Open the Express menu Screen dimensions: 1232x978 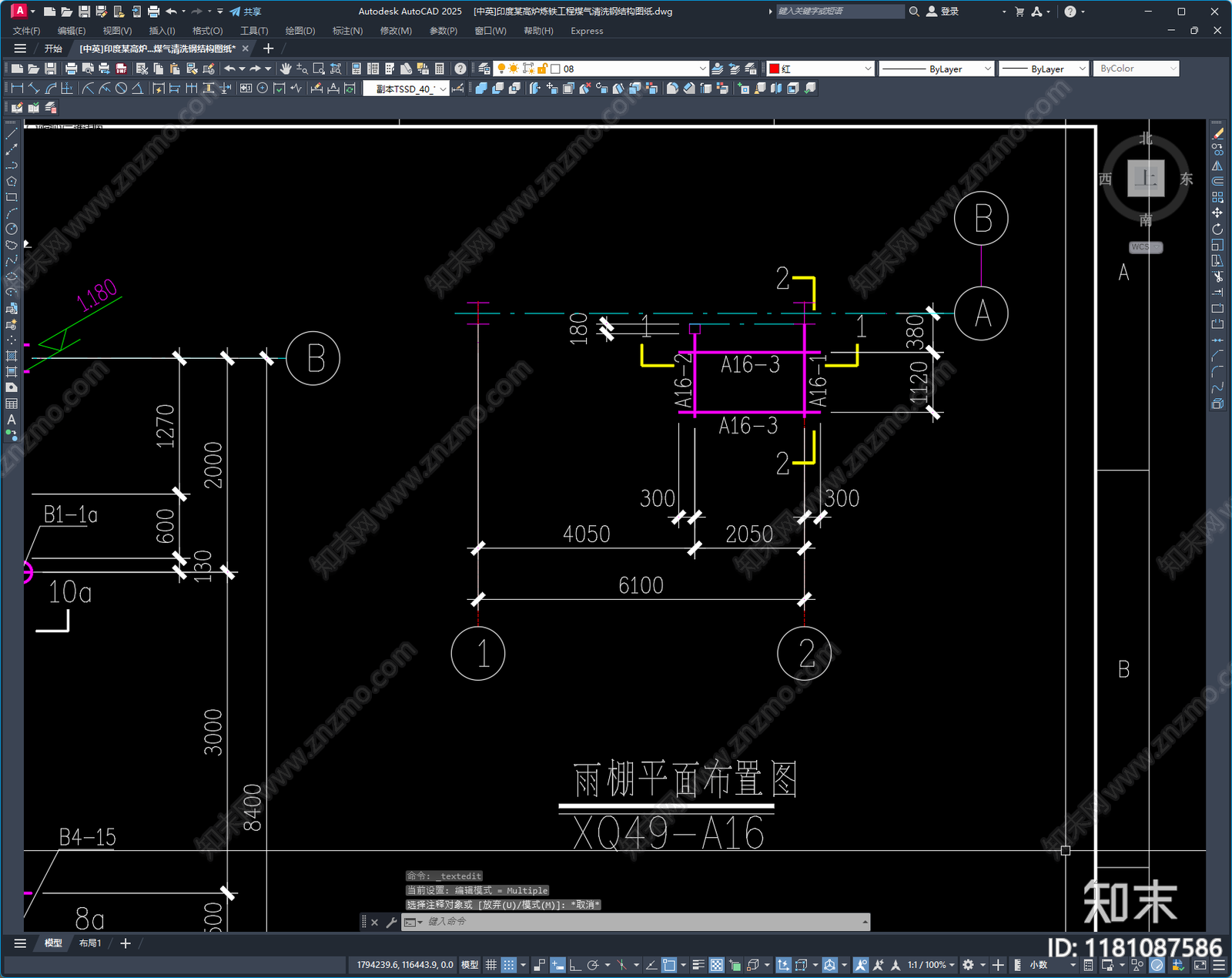pyautogui.click(x=587, y=31)
